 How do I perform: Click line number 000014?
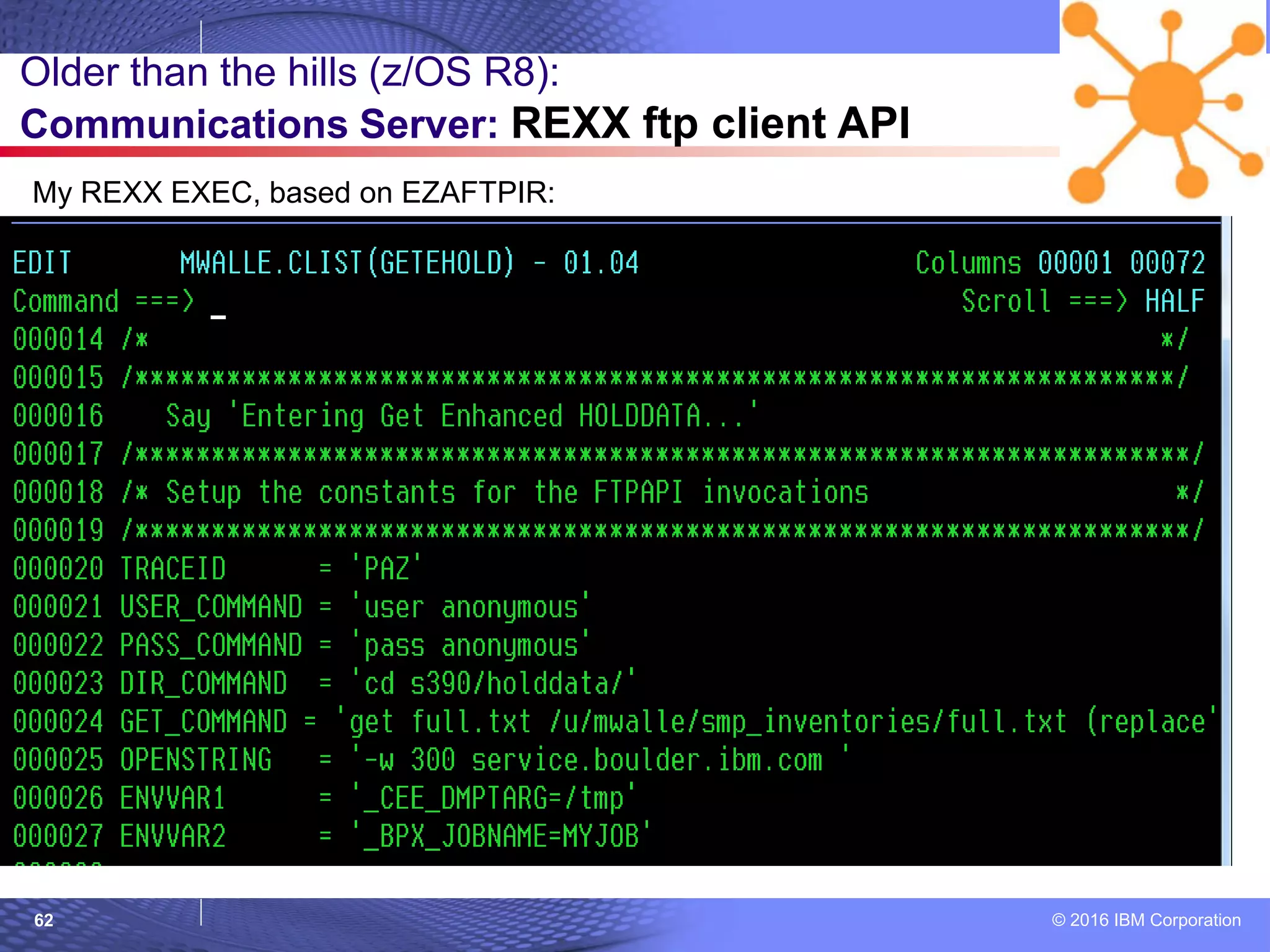pyautogui.click(x=58, y=340)
